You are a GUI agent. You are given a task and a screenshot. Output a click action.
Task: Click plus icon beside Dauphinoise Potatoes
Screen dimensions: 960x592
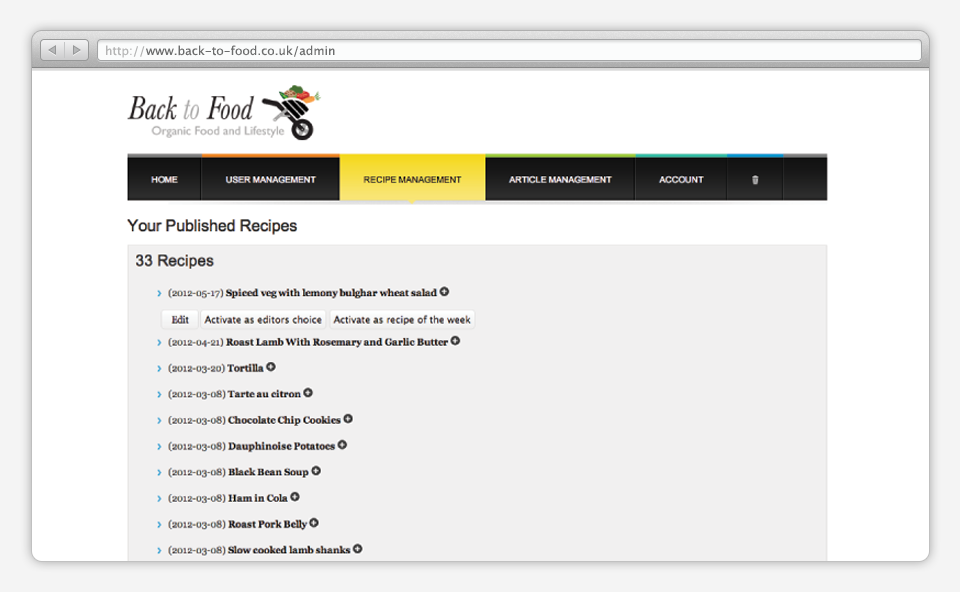[x=342, y=445]
